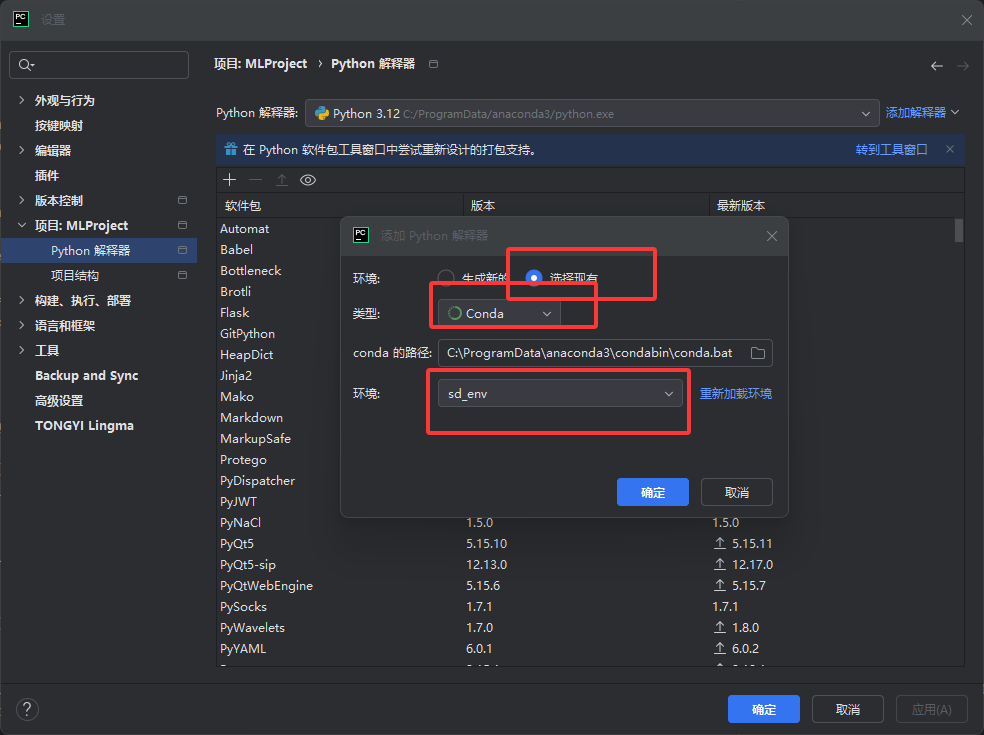The height and width of the screenshot is (735, 984).
Task: Click 确定 in the add interpreter dialog
Action: point(653,492)
